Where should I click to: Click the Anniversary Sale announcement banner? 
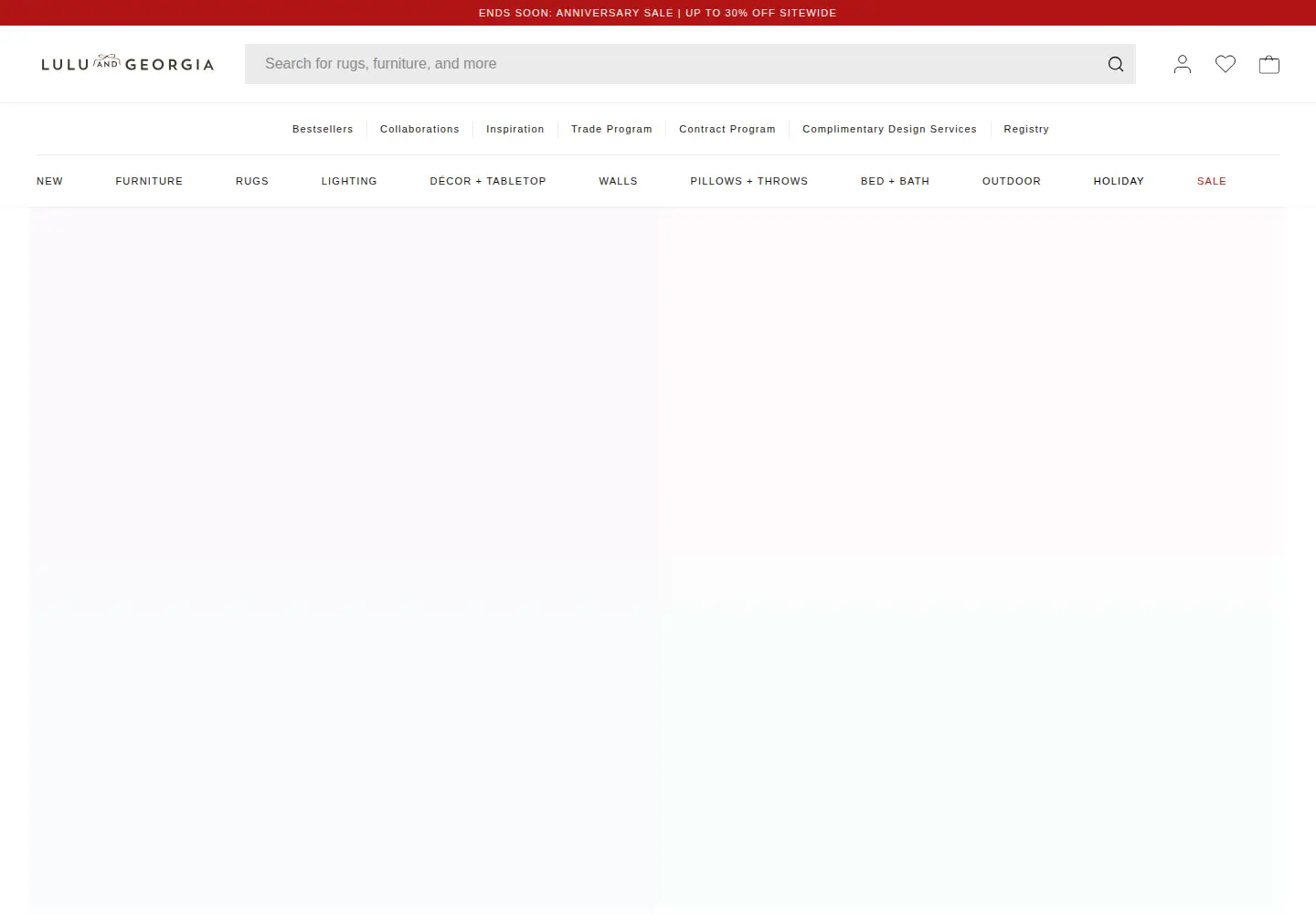[x=658, y=13]
